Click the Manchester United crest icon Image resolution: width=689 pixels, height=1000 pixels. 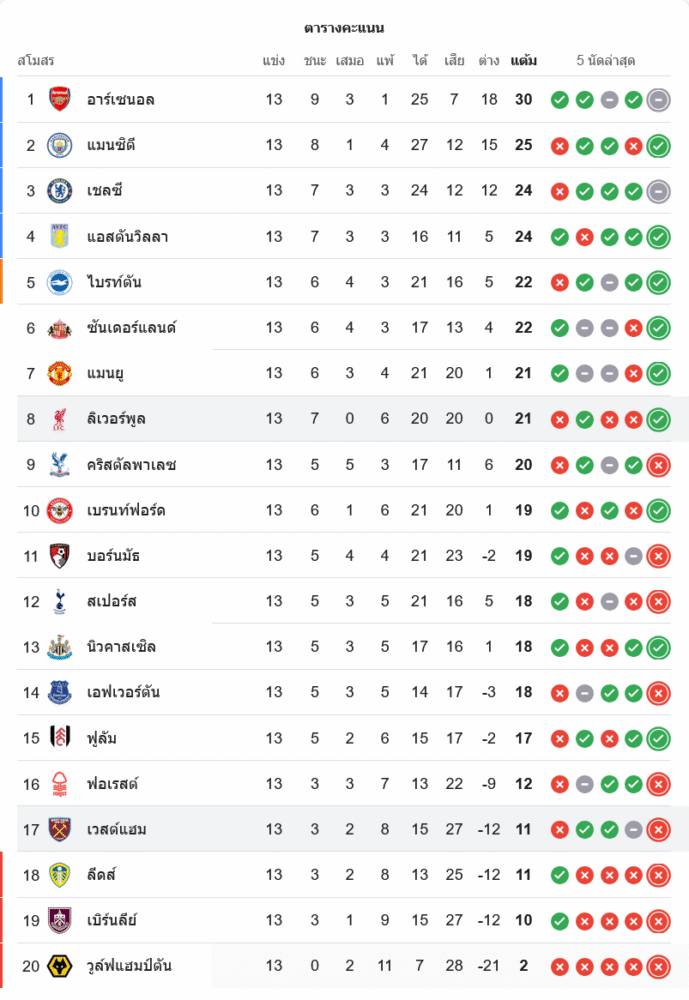pyautogui.click(x=60, y=373)
